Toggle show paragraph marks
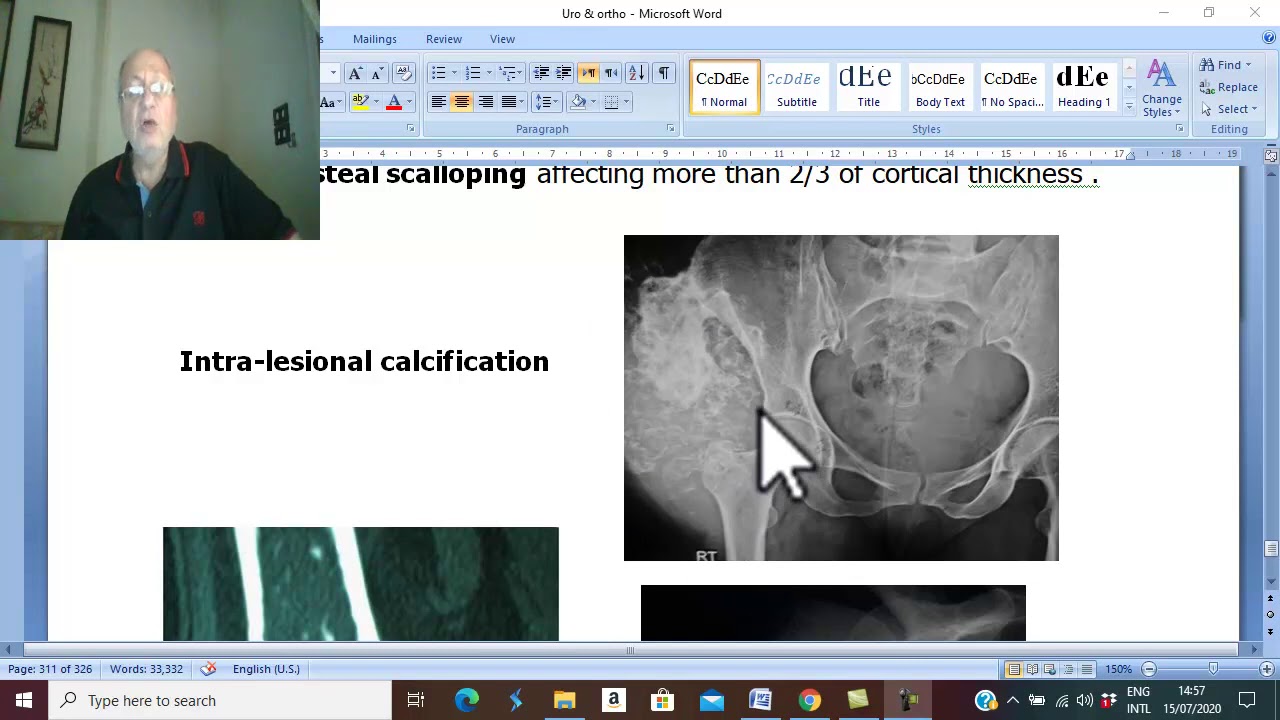 [x=663, y=73]
